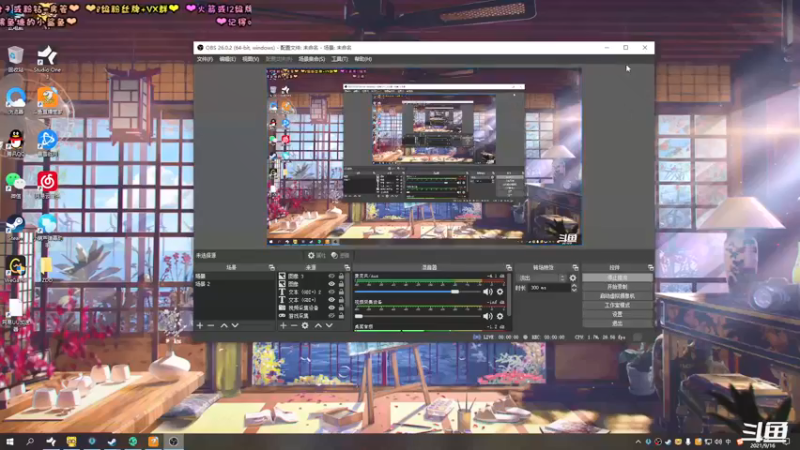Move the selected source up
Viewport: 800px width, 450px height.
coord(318,326)
